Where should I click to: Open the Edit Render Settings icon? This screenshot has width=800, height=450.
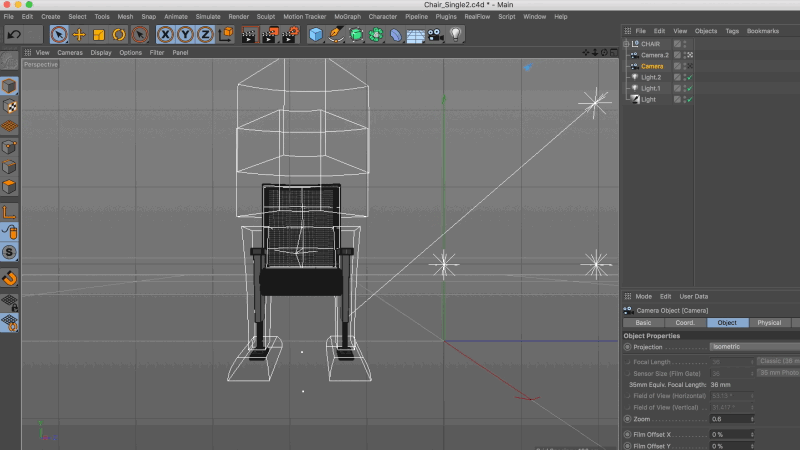point(291,34)
